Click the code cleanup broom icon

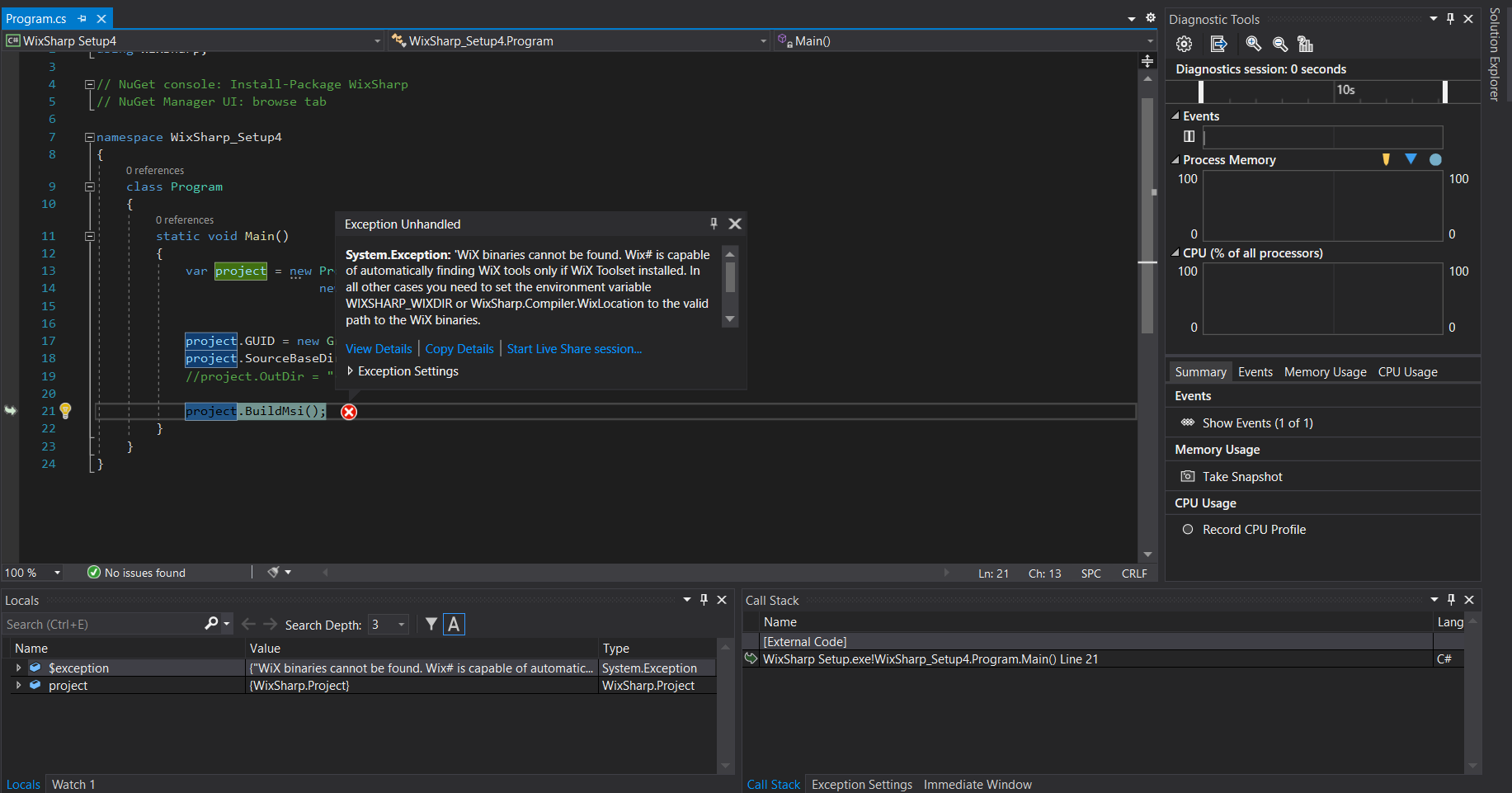click(x=273, y=572)
